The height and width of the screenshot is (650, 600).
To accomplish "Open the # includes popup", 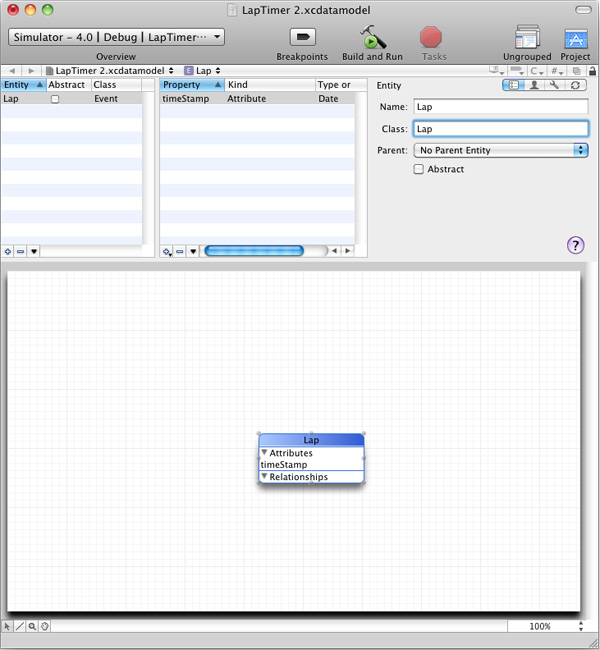I will click(x=556, y=71).
